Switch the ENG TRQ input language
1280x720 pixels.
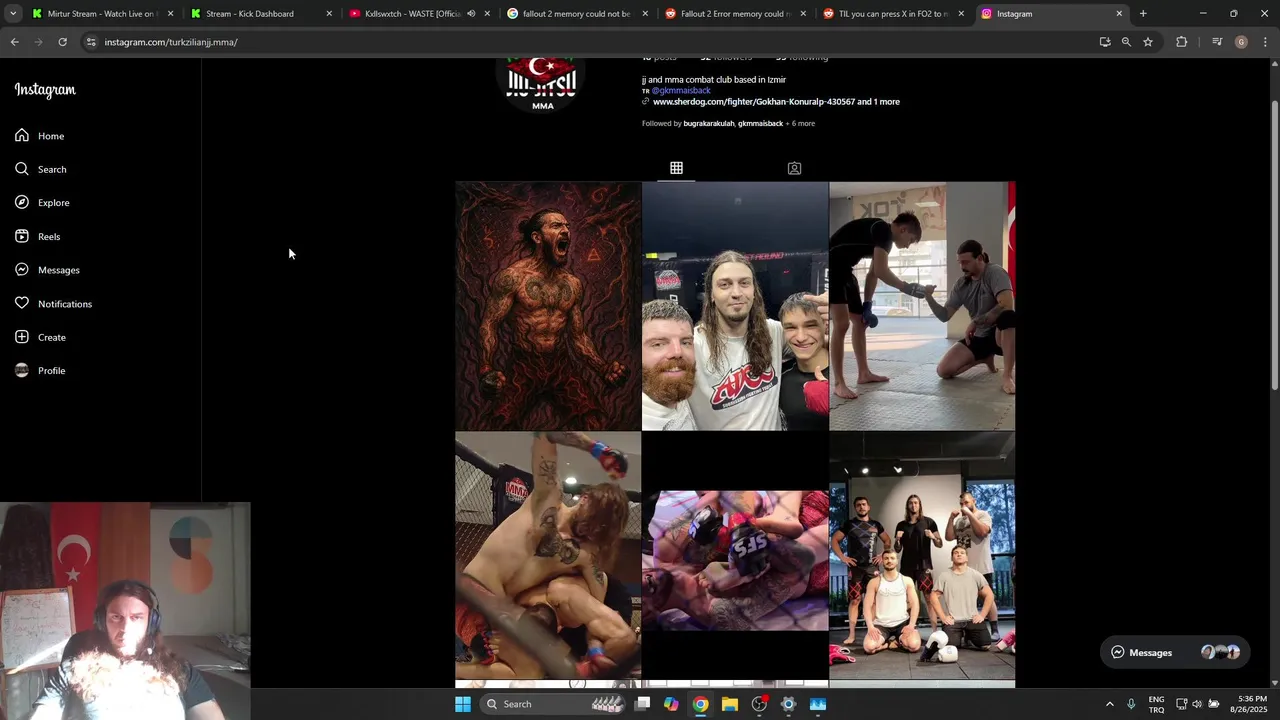tap(1156, 704)
